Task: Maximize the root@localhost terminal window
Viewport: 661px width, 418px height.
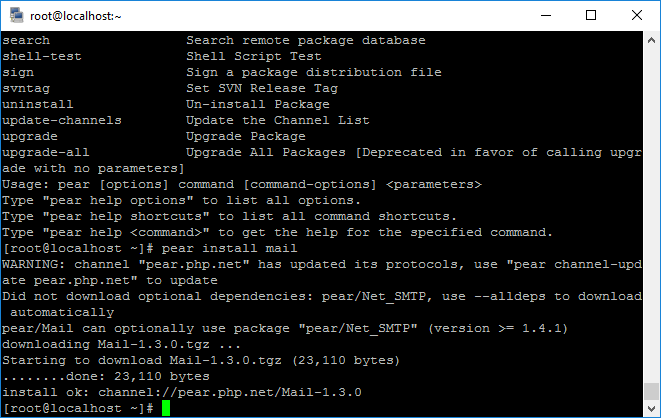Action: click(591, 16)
